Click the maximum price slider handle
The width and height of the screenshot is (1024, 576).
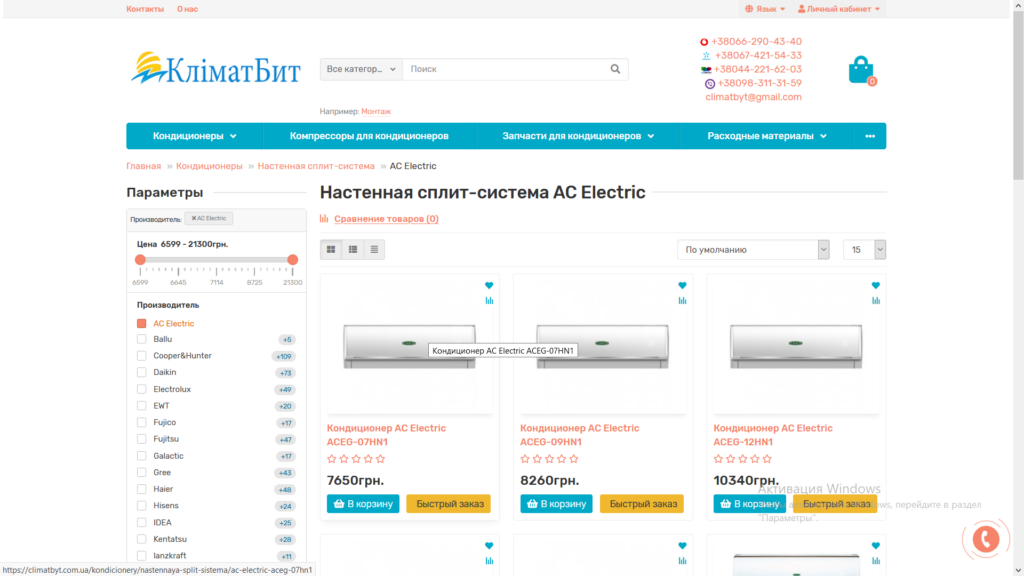tap(293, 260)
